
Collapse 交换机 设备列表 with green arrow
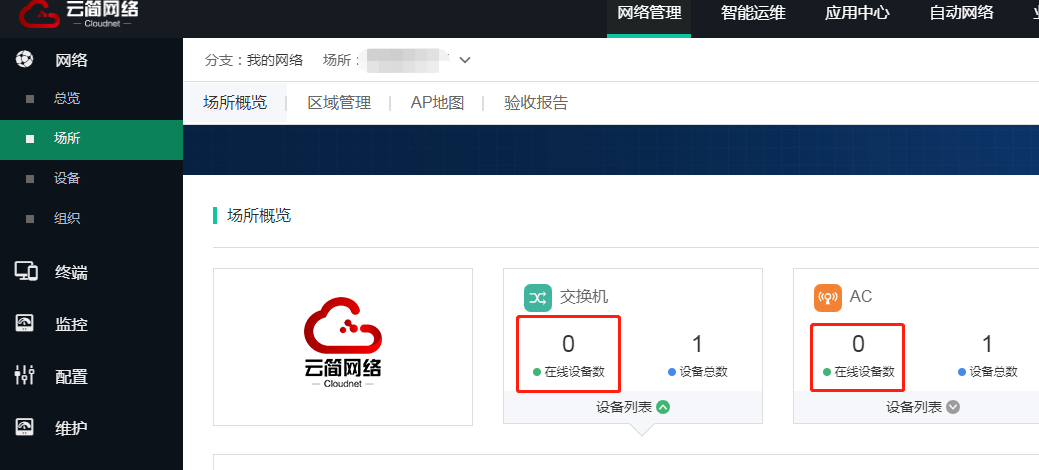663,407
